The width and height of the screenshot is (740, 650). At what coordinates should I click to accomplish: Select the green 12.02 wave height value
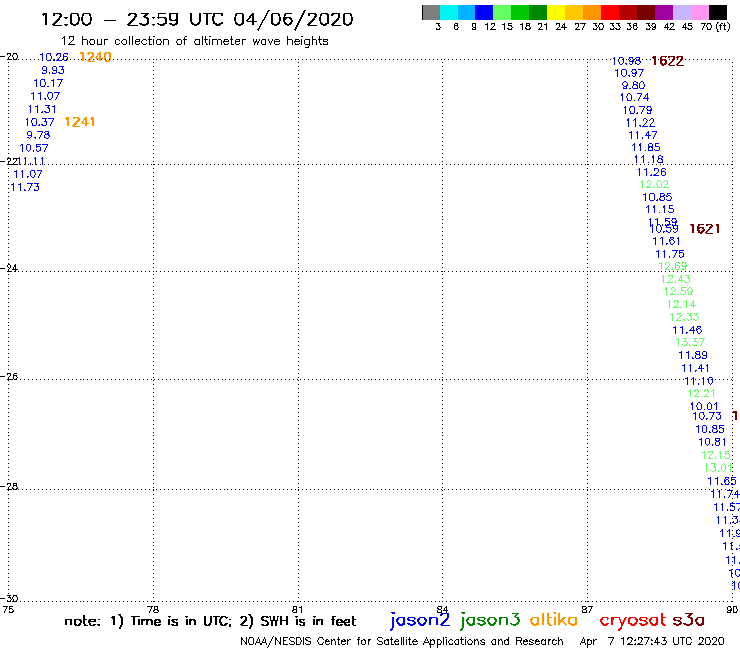click(x=655, y=185)
